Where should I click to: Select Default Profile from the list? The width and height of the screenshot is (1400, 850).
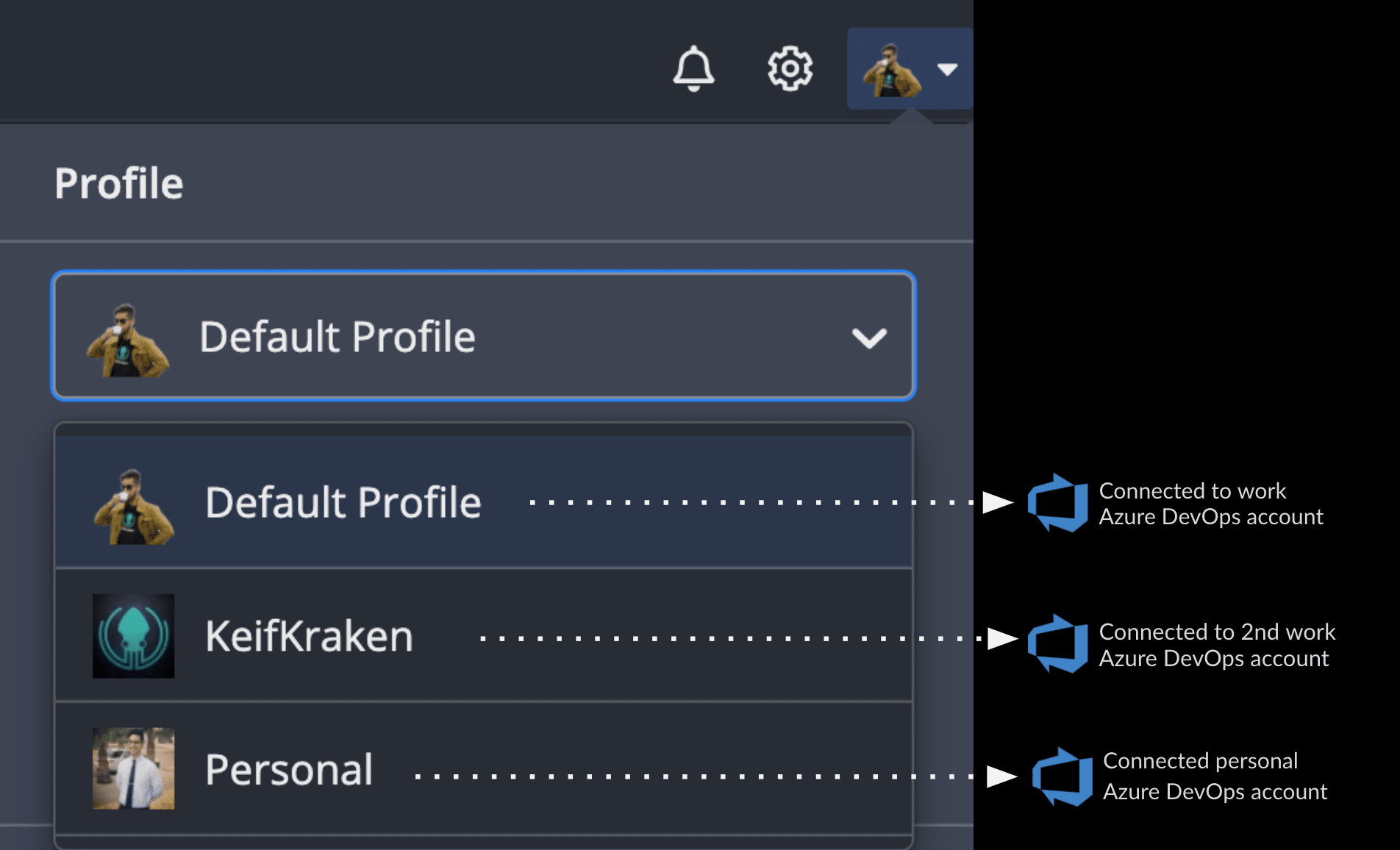(x=343, y=504)
